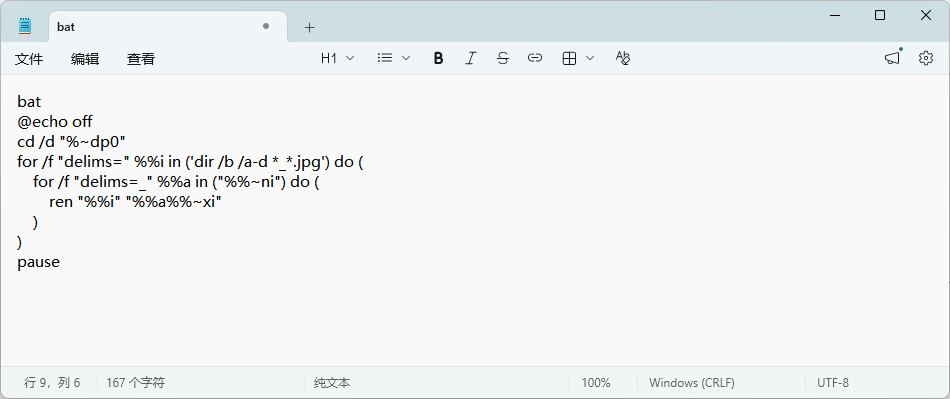
Task: Open the 文件 menu
Action: pos(29,59)
